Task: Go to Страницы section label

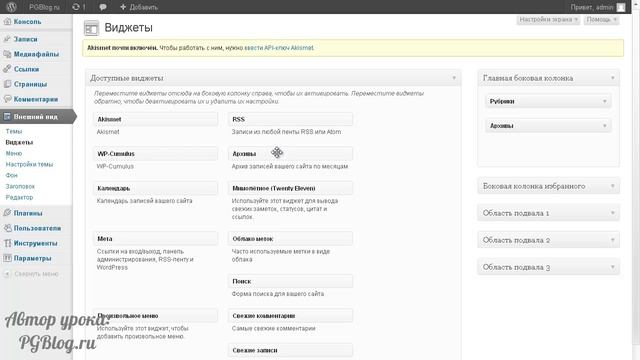Action: [30, 84]
